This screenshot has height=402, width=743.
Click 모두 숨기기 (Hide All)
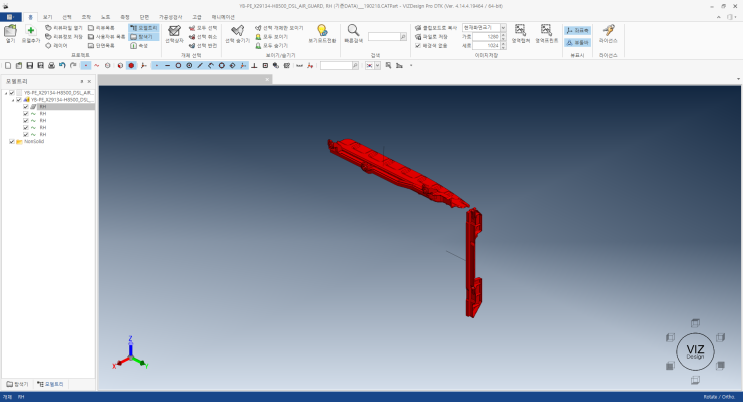[272, 46]
